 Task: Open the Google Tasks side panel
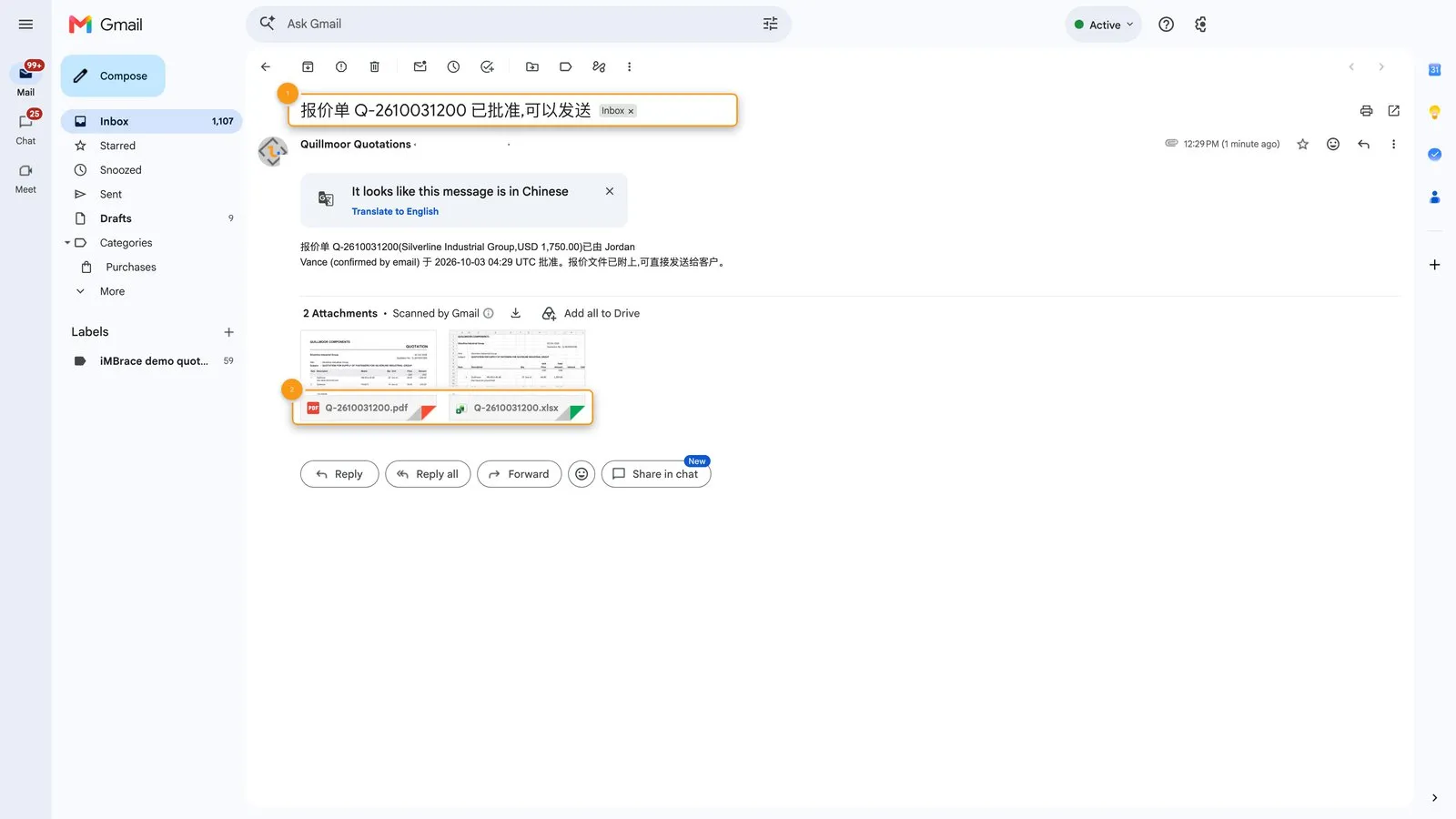coord(1434,155)
